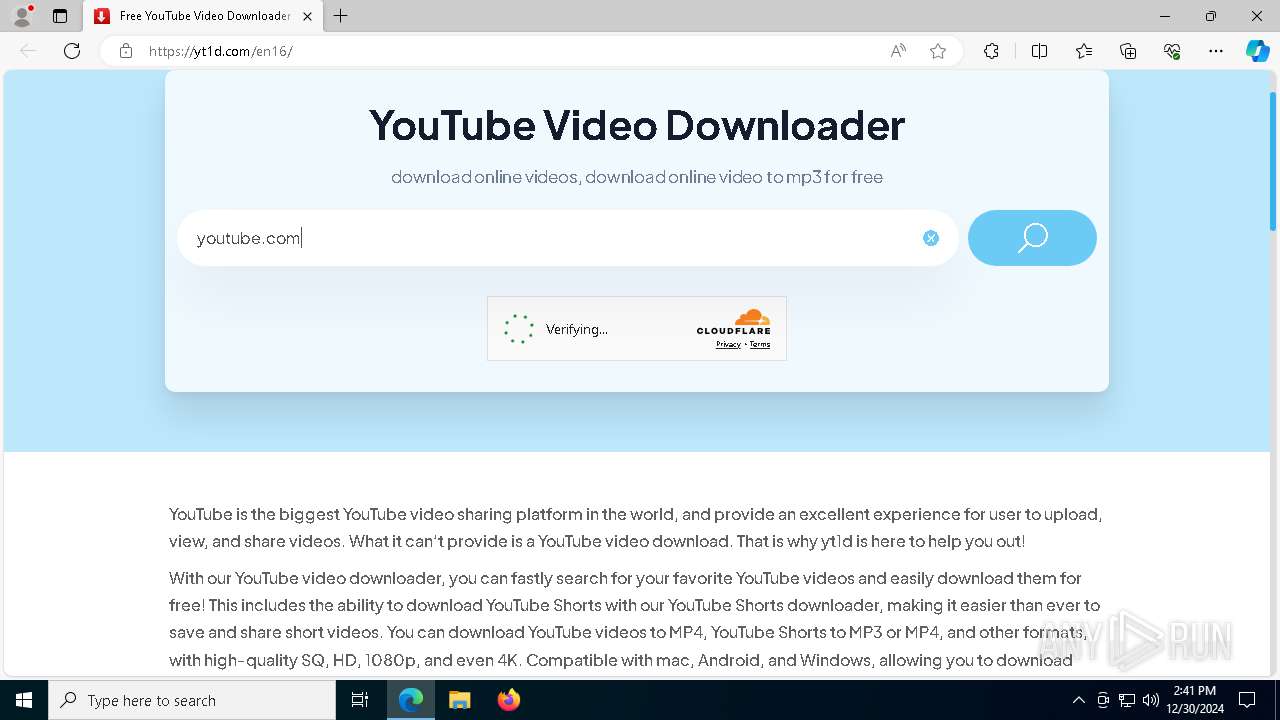The width and height of the screenshot is (1280, 720).
Task: Open the Collections icon
Action: 1128,51
